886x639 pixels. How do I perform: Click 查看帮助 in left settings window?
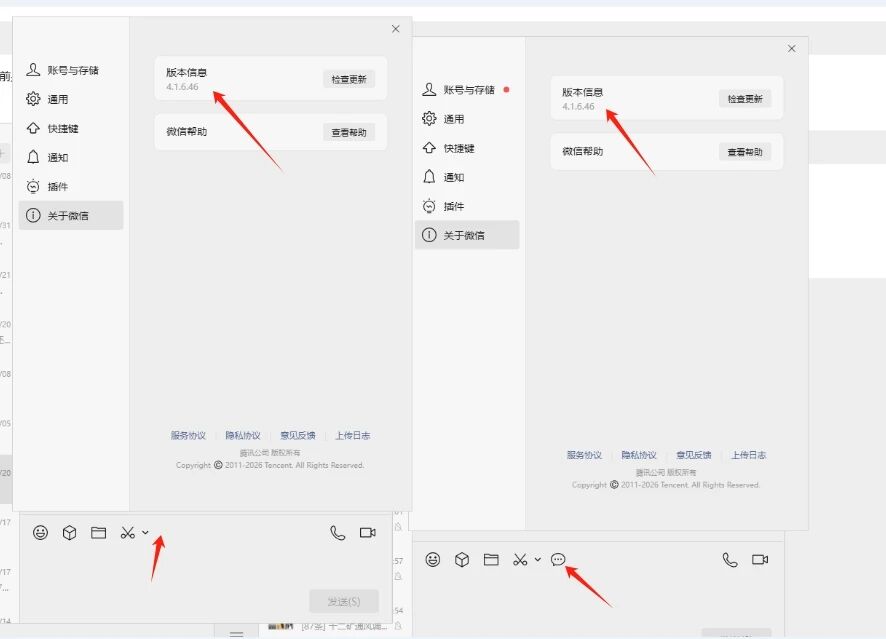349,132
